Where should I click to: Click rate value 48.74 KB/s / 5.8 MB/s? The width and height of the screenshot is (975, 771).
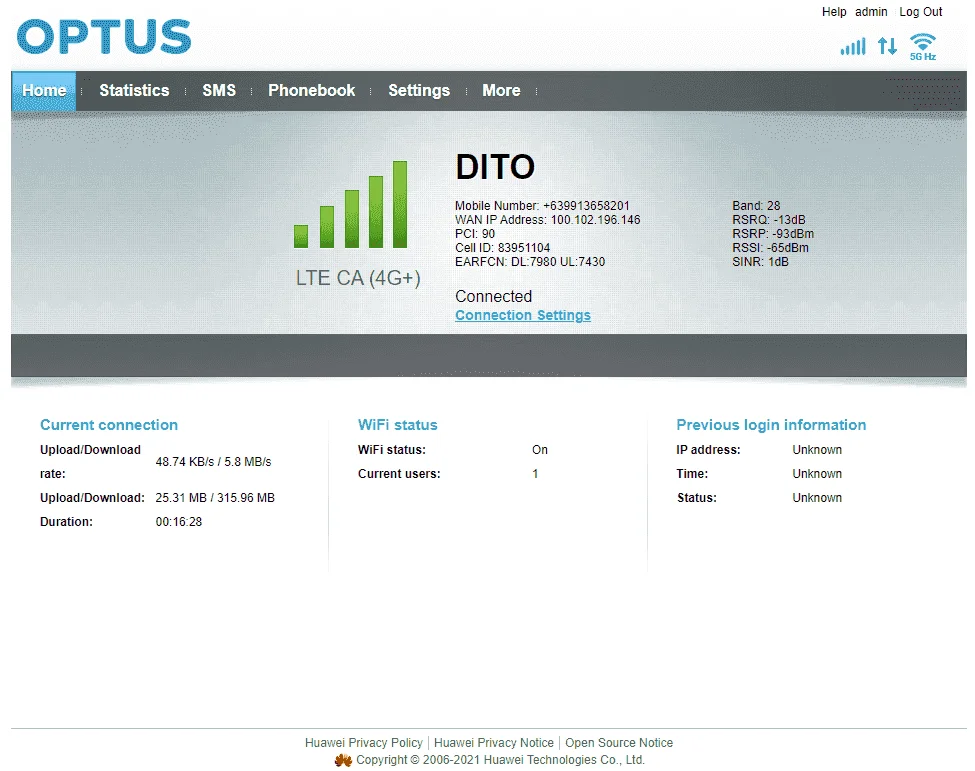213,462
